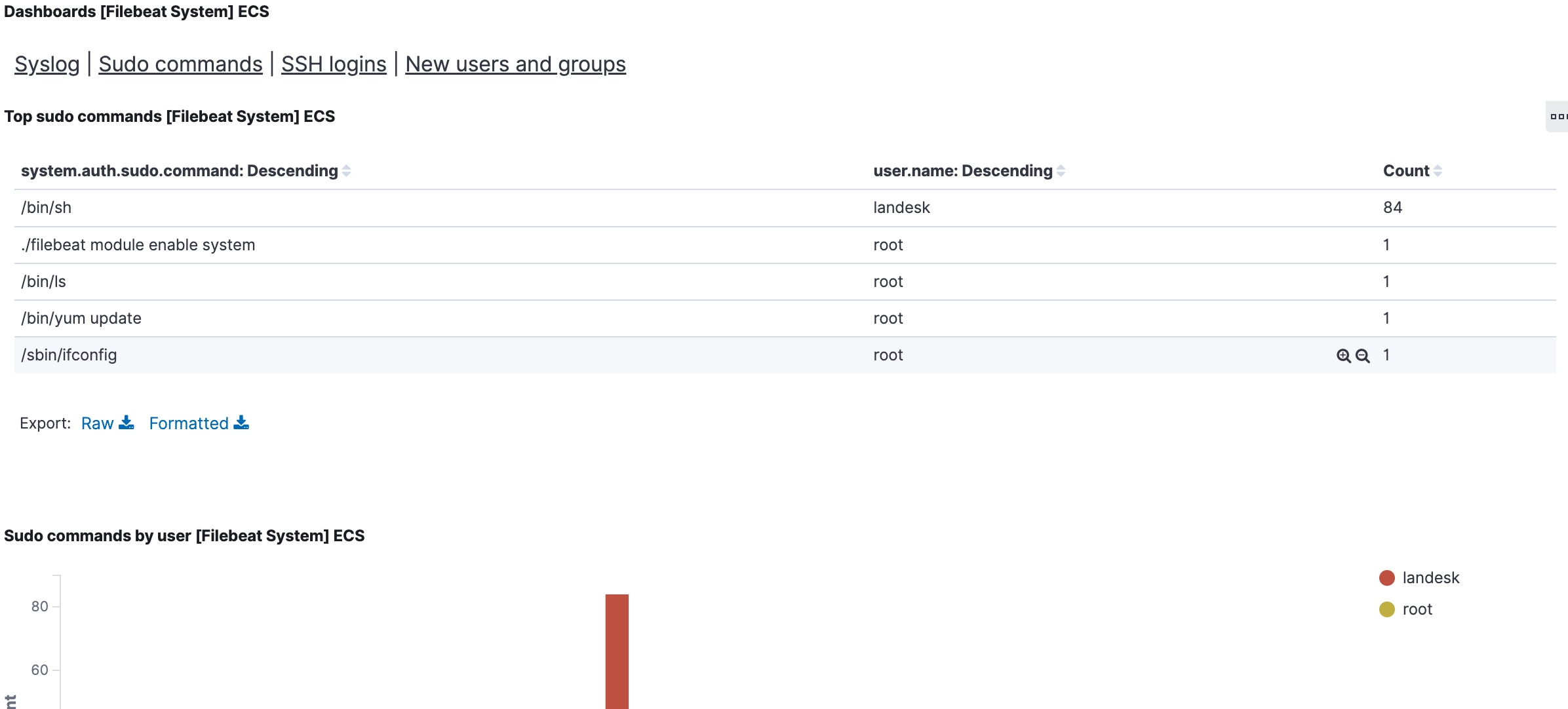Select the root legend label
This screenshot has height=709, width=1568.
pyautogui.click(x=1417, y=609)
